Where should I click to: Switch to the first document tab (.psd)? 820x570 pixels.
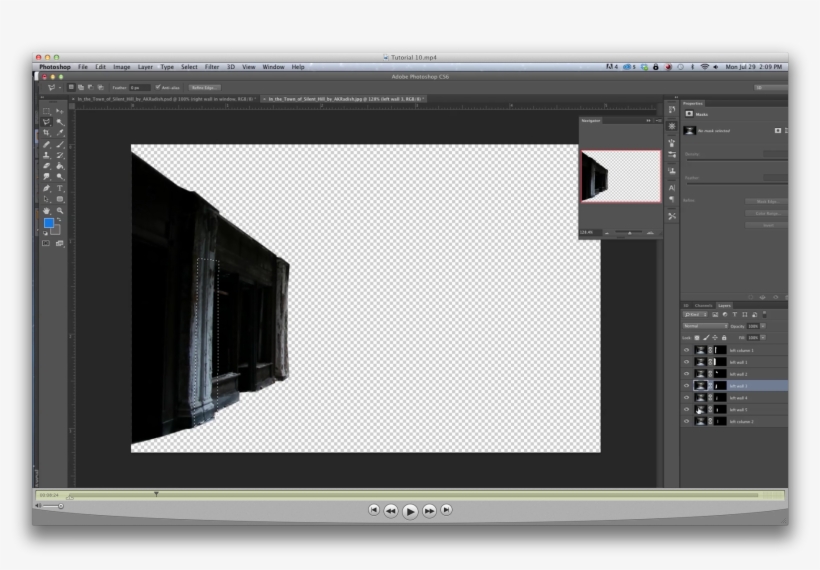click(165, 99)
